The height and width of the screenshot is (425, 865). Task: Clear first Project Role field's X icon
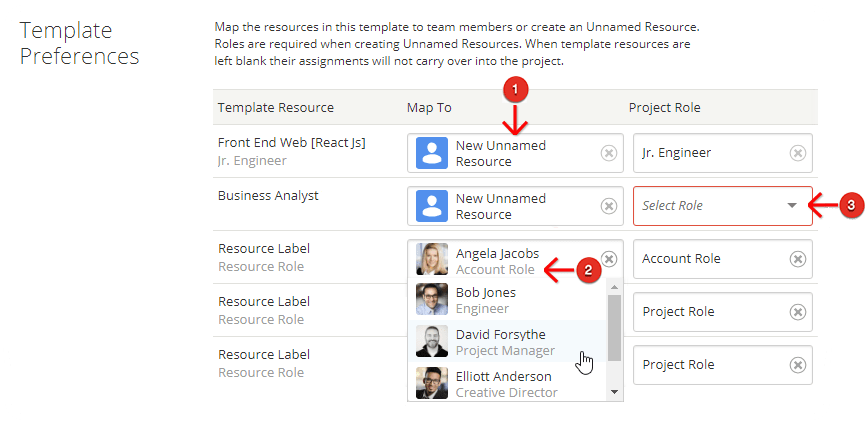point(798,312)
